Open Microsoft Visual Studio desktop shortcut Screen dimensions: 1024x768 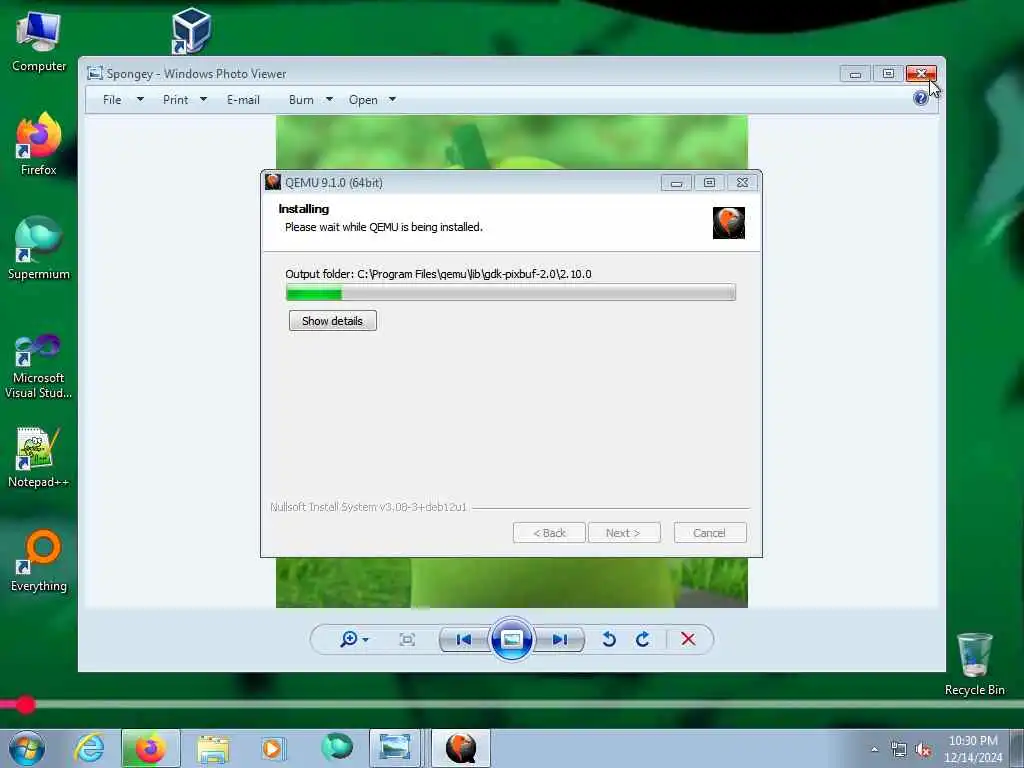39,366
